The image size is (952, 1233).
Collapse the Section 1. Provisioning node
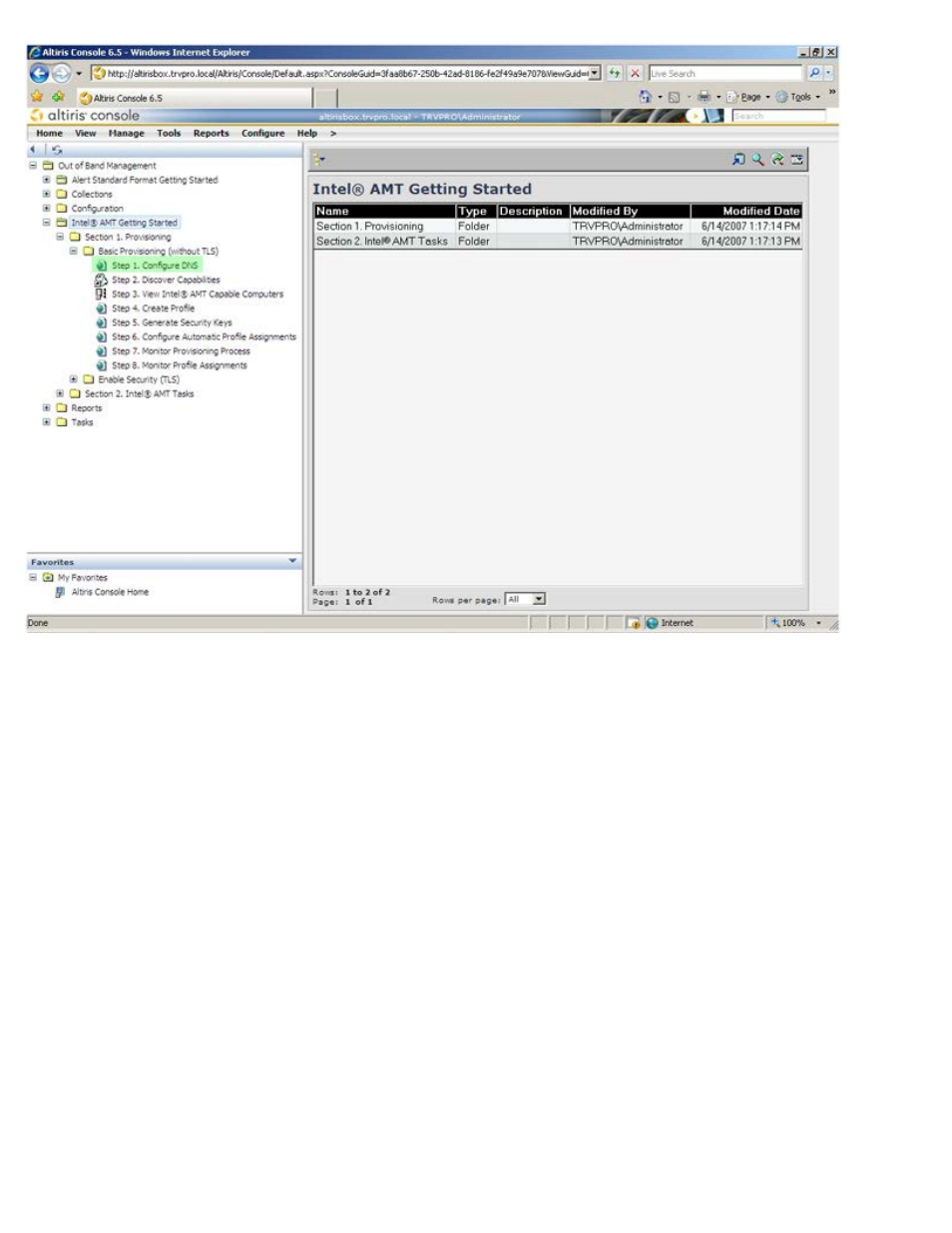60,237
